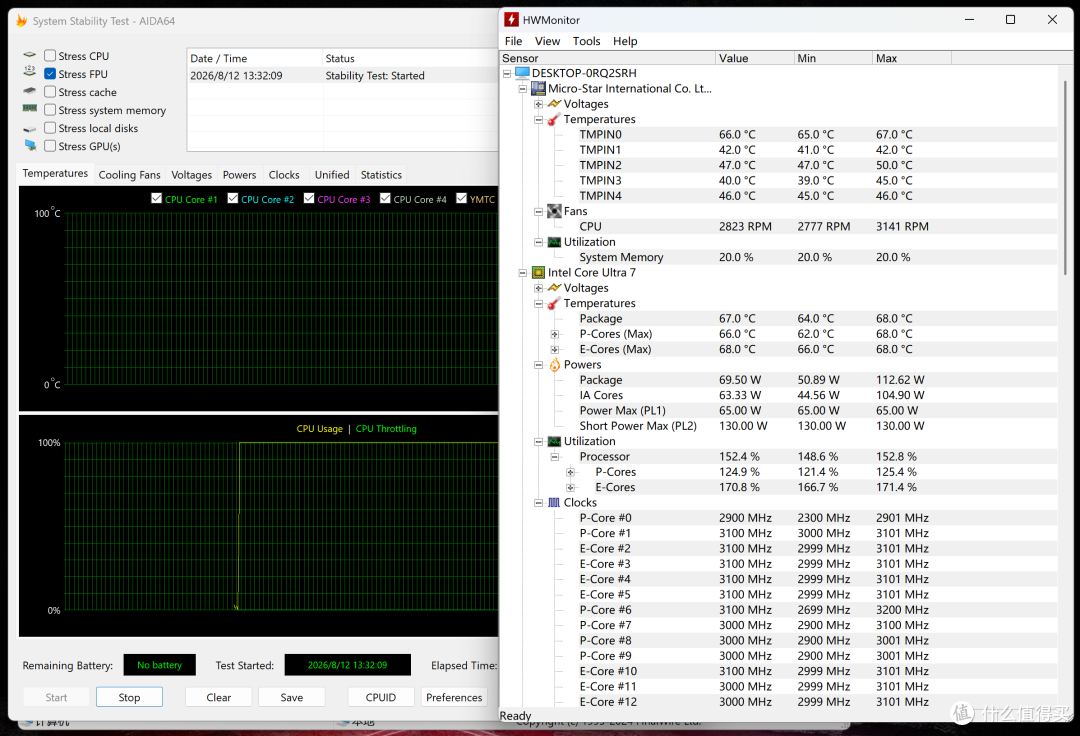Viewport: 1080px width, 736px height.
Task: Click the Stress cache chip icon
Action: tap(30, 91)
